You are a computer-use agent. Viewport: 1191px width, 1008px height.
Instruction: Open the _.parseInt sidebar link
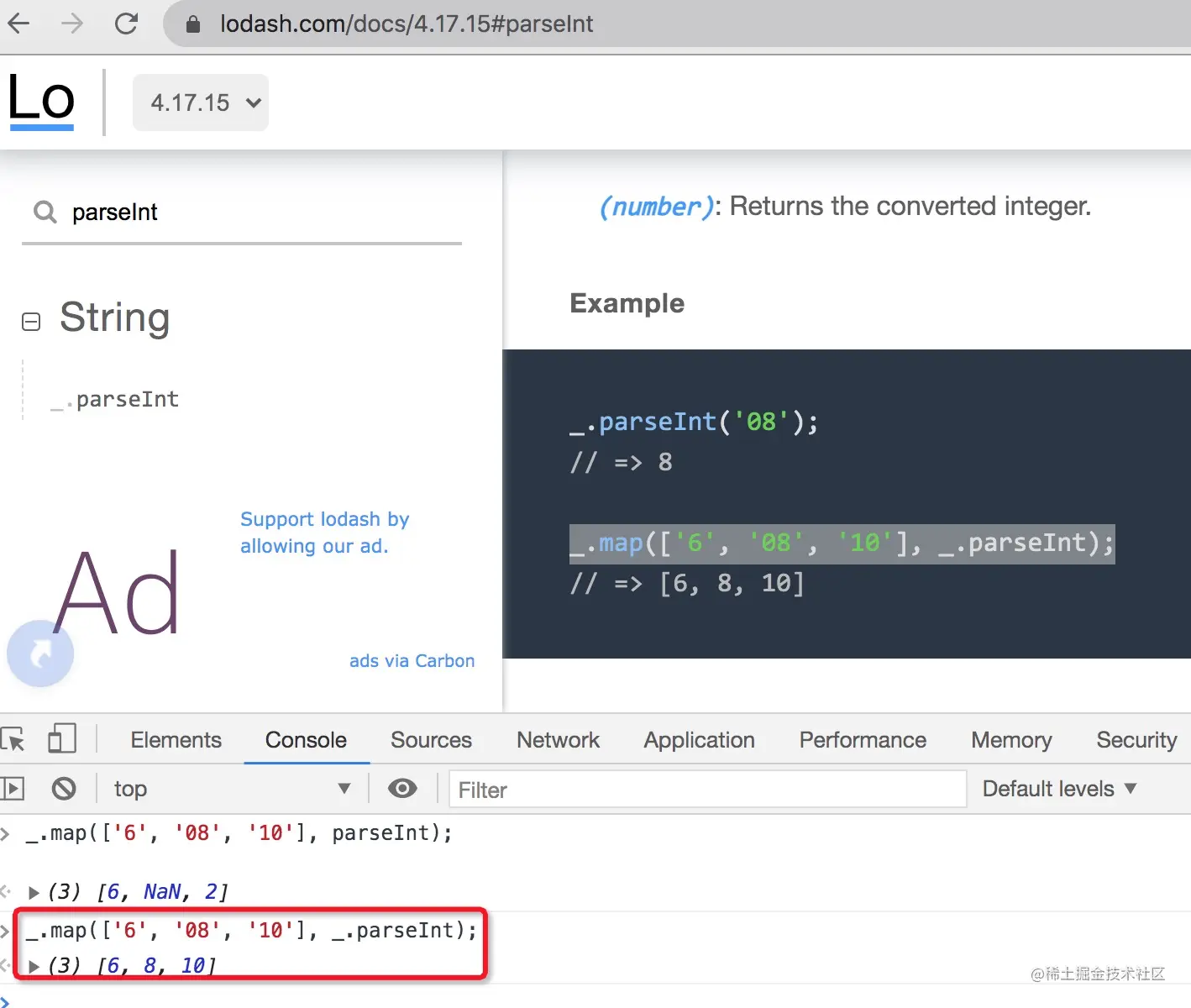coord(115,400)
